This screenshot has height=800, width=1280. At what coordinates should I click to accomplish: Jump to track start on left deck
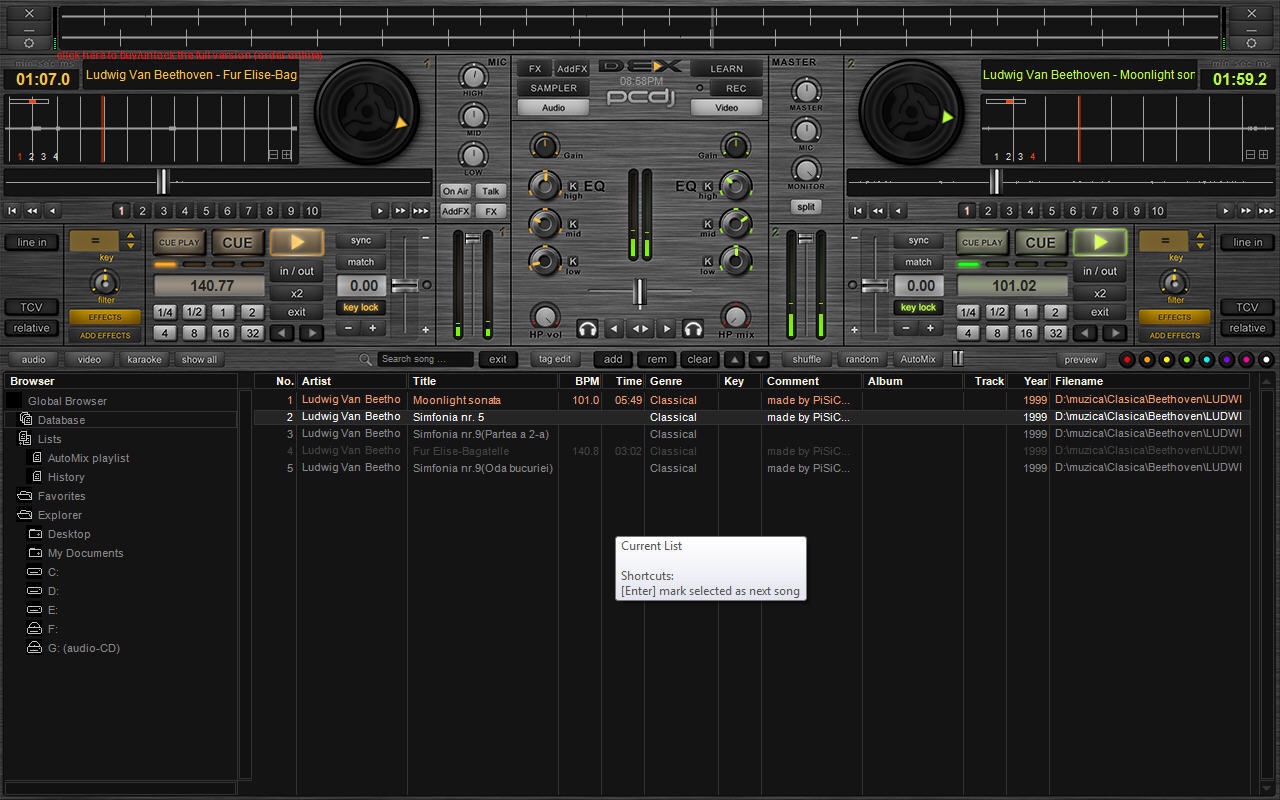point(12,211)
